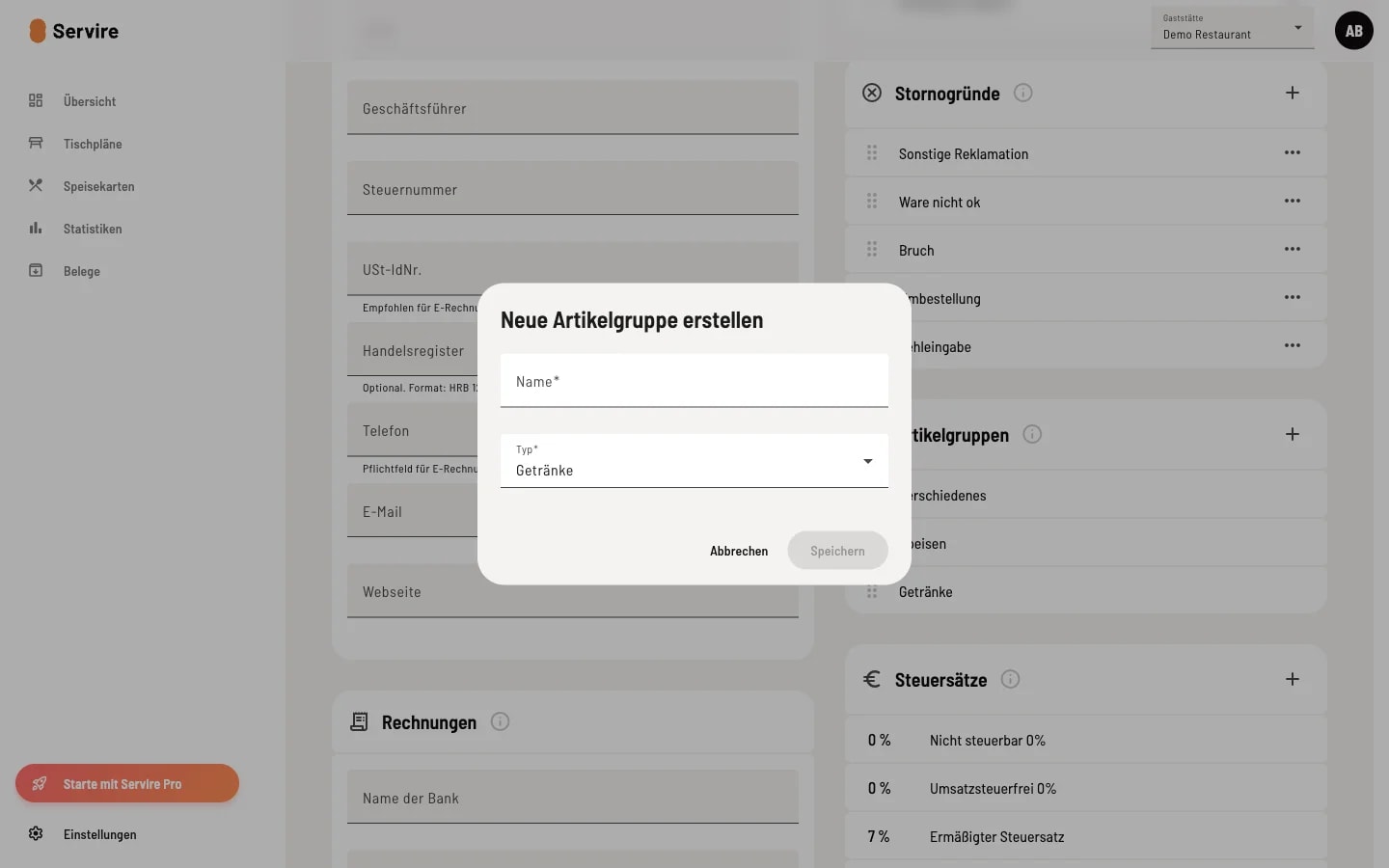This screenshot has height=868, width=1389.
Task: Select the Ware nicht ok reason
Action: click(x=1086, y=202)
